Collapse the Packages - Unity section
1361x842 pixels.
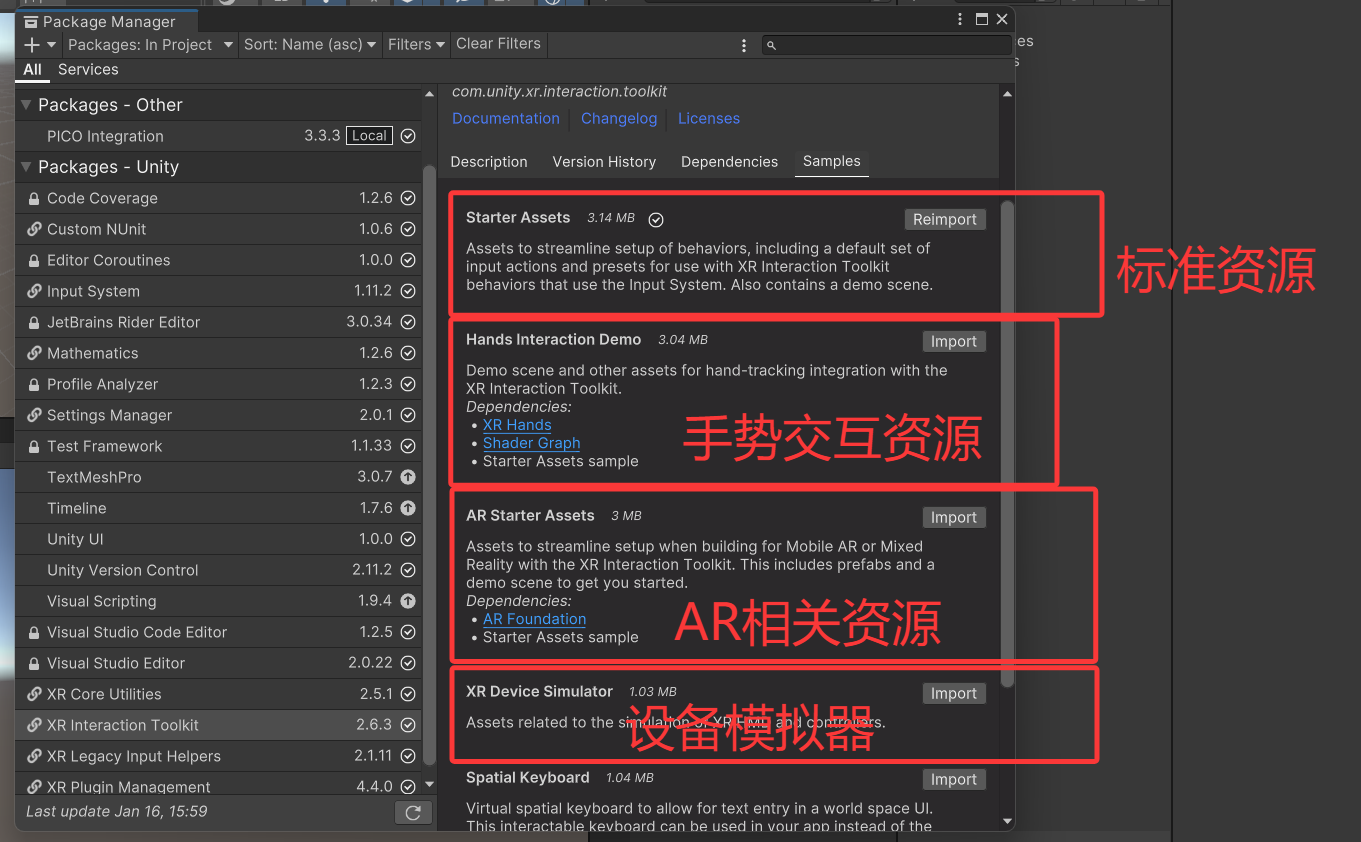tap(26, 167)
